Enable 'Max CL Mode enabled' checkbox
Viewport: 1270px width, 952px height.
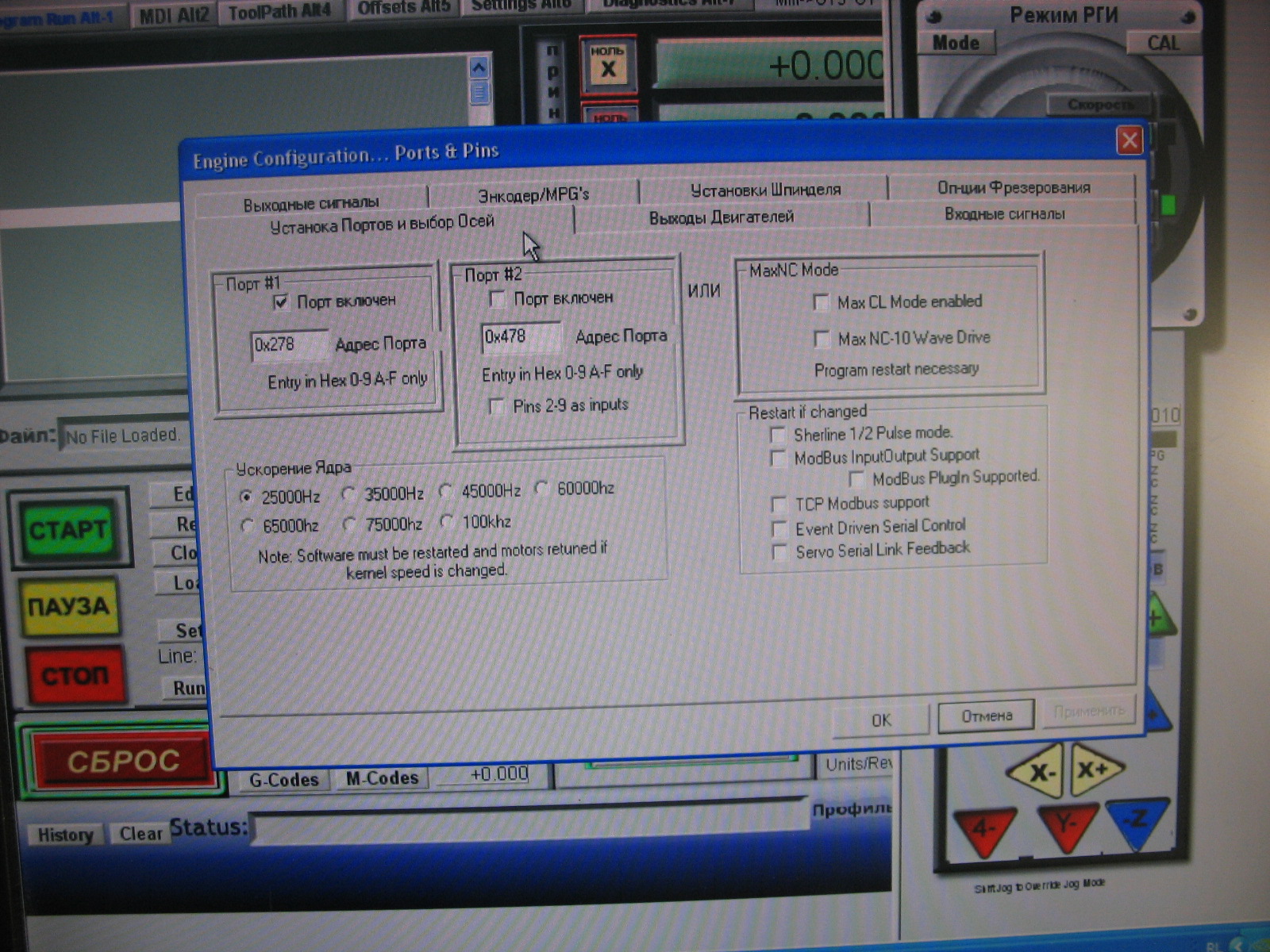click(x=821, y=302)
